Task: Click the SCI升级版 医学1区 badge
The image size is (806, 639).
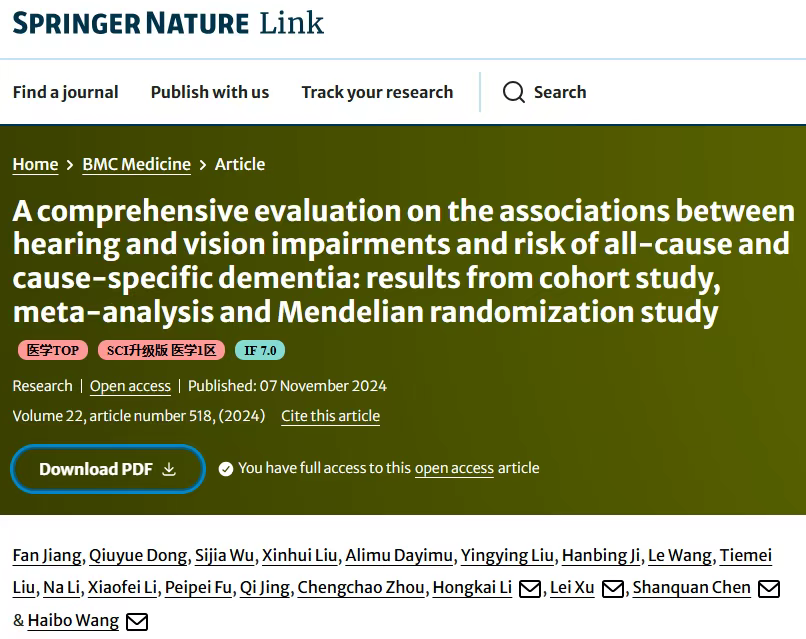Action: tap(161, 351)
